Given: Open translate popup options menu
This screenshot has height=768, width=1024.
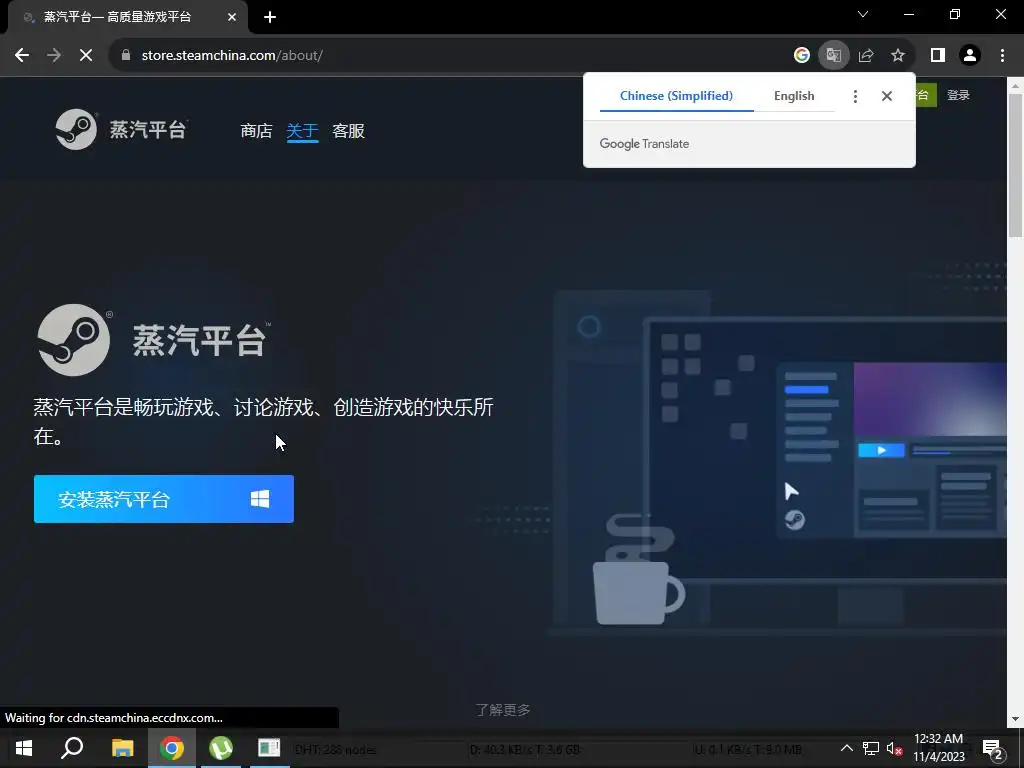Looking at the screenshot, I should (855, 96).
